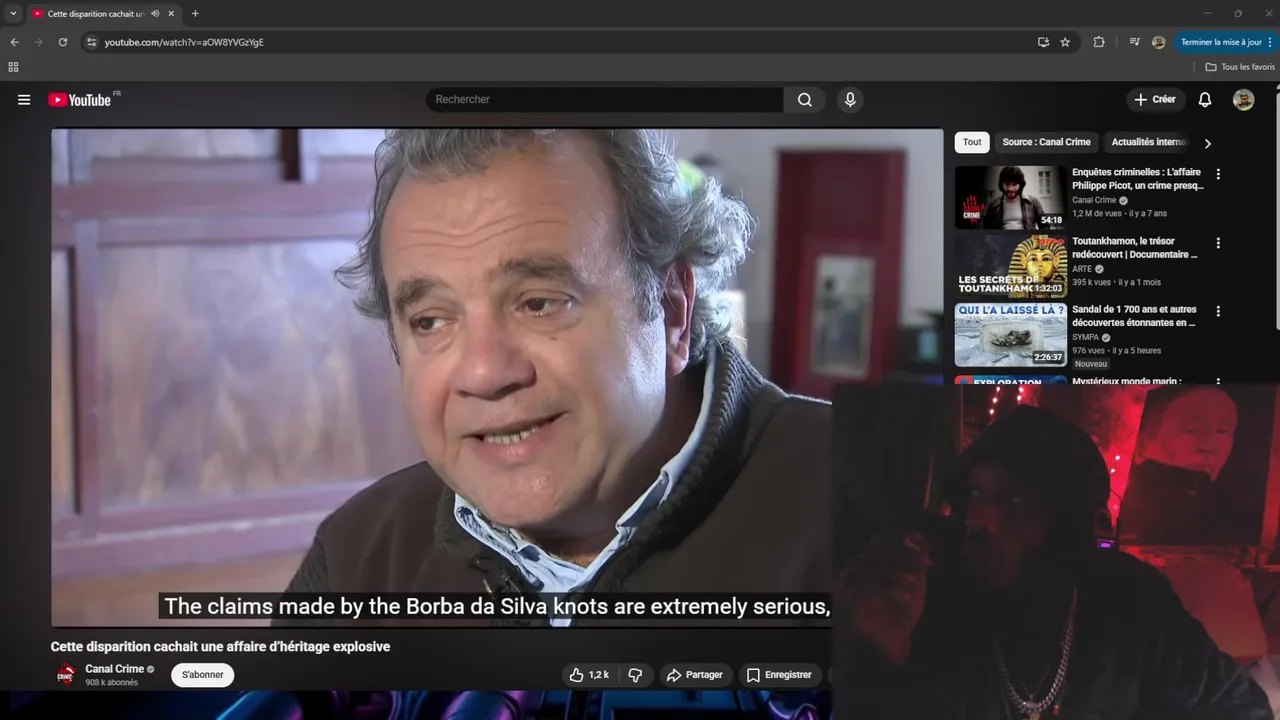Open the Enquêtes criminelles video thumbnail
This screenshot has height=720, width=1280.
1010,197
